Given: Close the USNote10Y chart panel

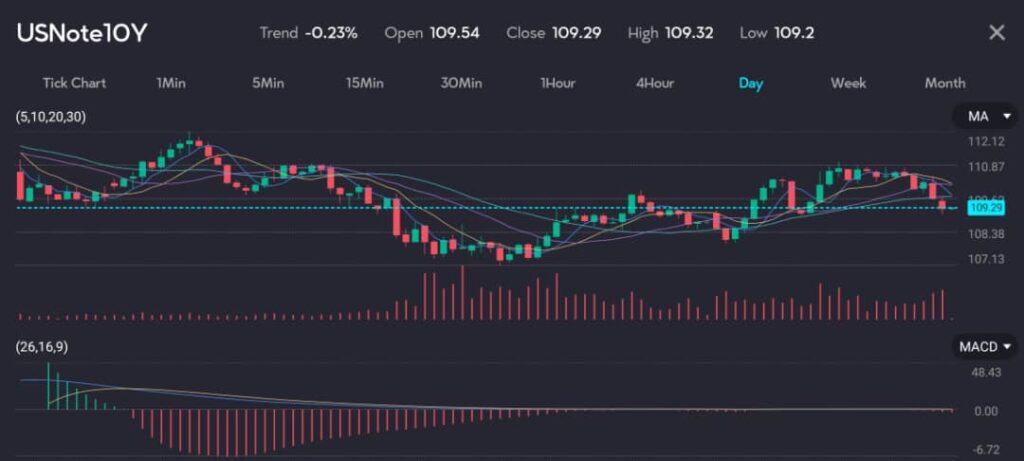Looking at the screenshot, I should pos(996,32).
